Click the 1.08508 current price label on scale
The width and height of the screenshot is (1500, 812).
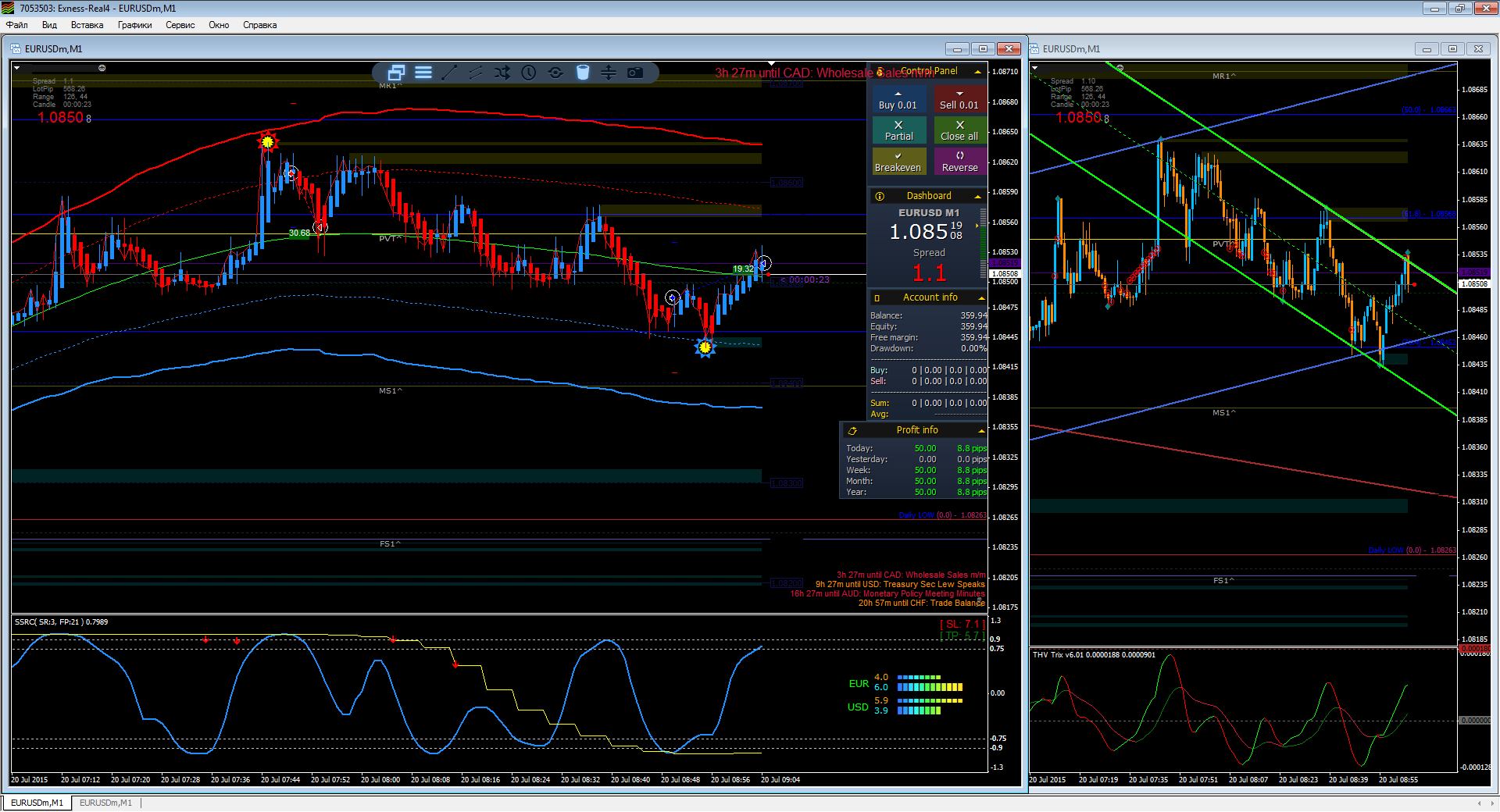(1005, 274)
